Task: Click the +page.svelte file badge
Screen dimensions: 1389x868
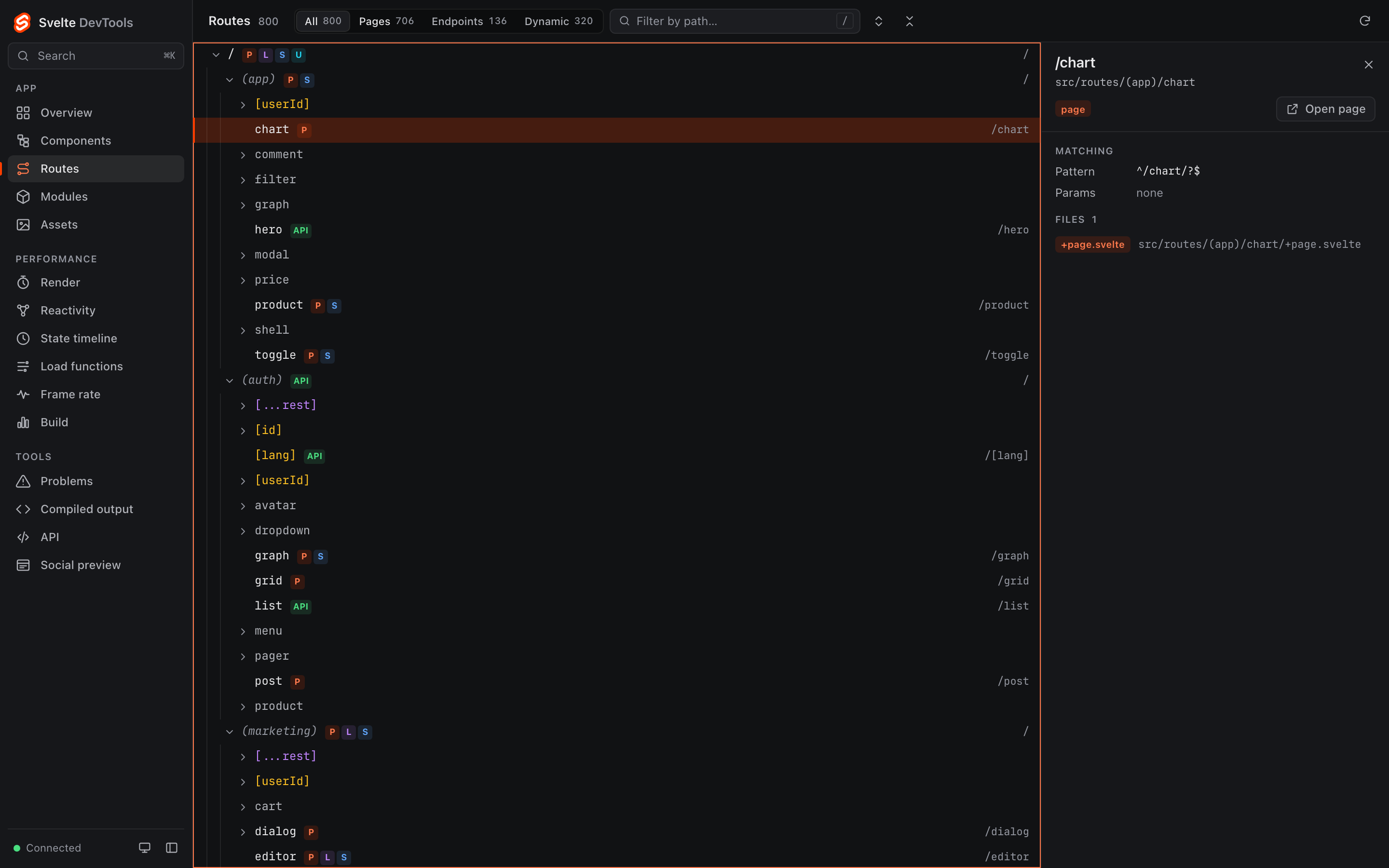Action: pyautogui.click(x=1092, y=244)
